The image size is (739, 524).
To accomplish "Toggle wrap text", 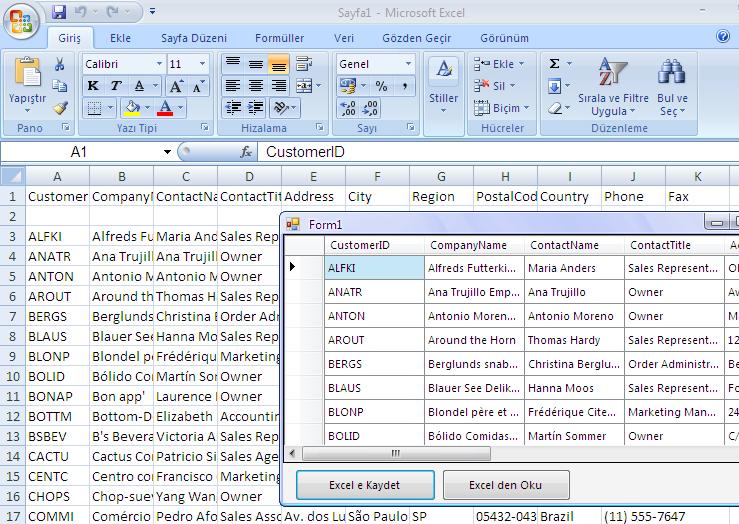I will pos(304,63).
